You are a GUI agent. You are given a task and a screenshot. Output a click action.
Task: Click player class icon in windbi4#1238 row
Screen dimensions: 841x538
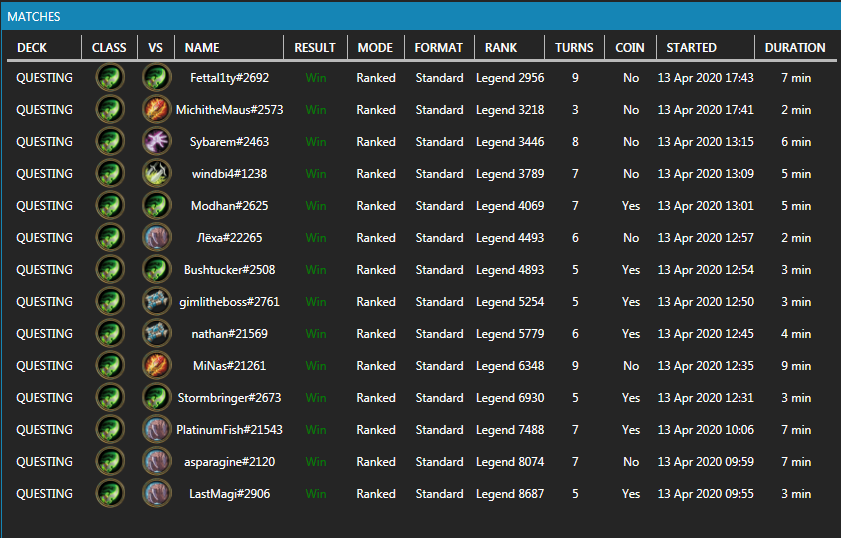110,174
